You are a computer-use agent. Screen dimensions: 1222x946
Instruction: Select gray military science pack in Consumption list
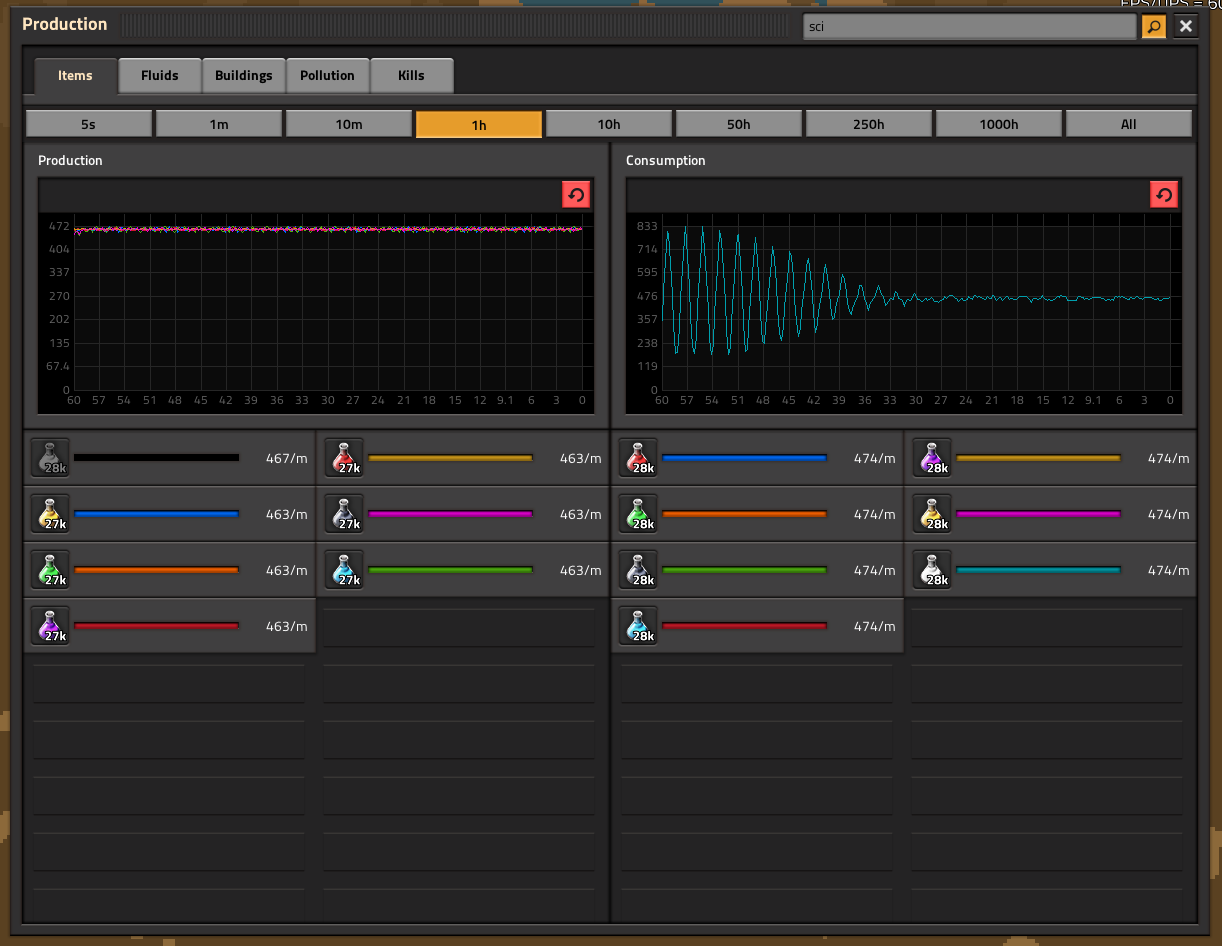tap(638, 570)
